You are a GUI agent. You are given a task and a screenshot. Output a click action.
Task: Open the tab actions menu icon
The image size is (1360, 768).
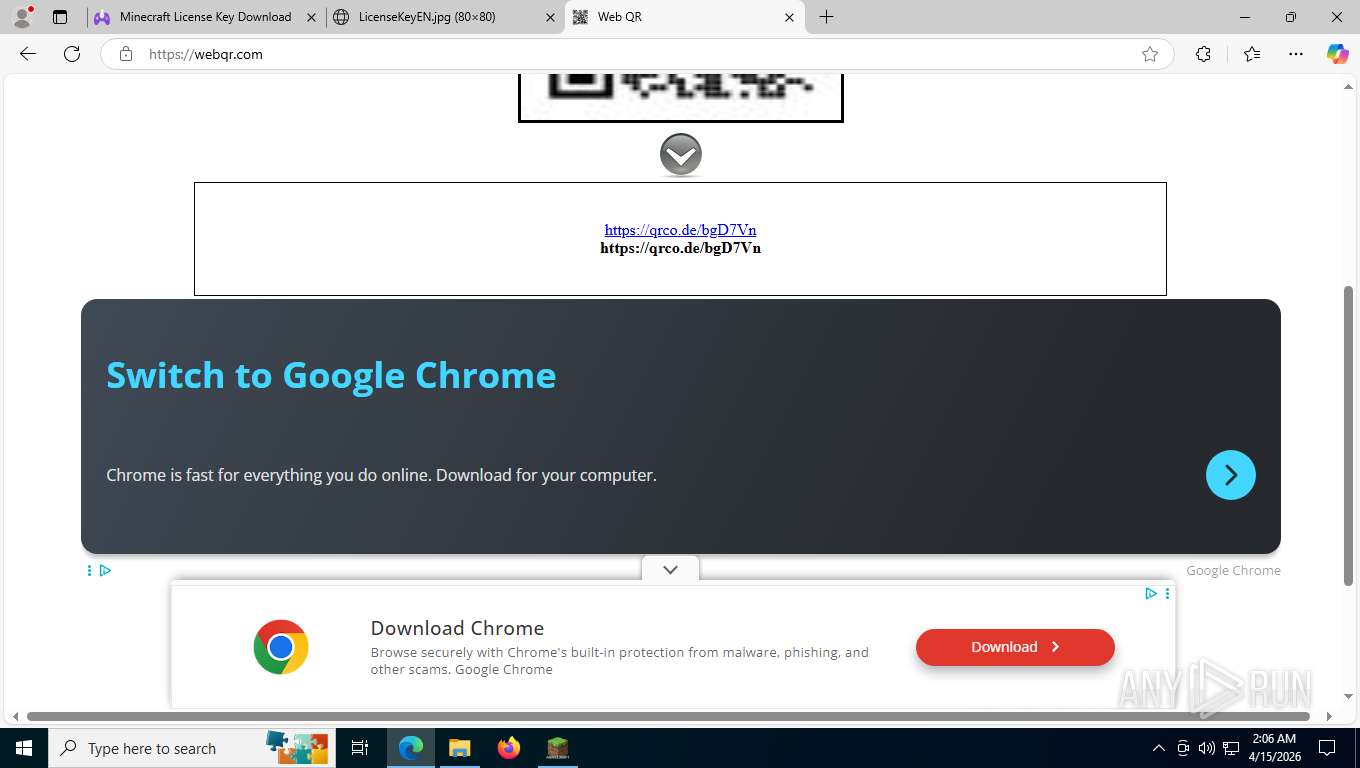[60, 17]
